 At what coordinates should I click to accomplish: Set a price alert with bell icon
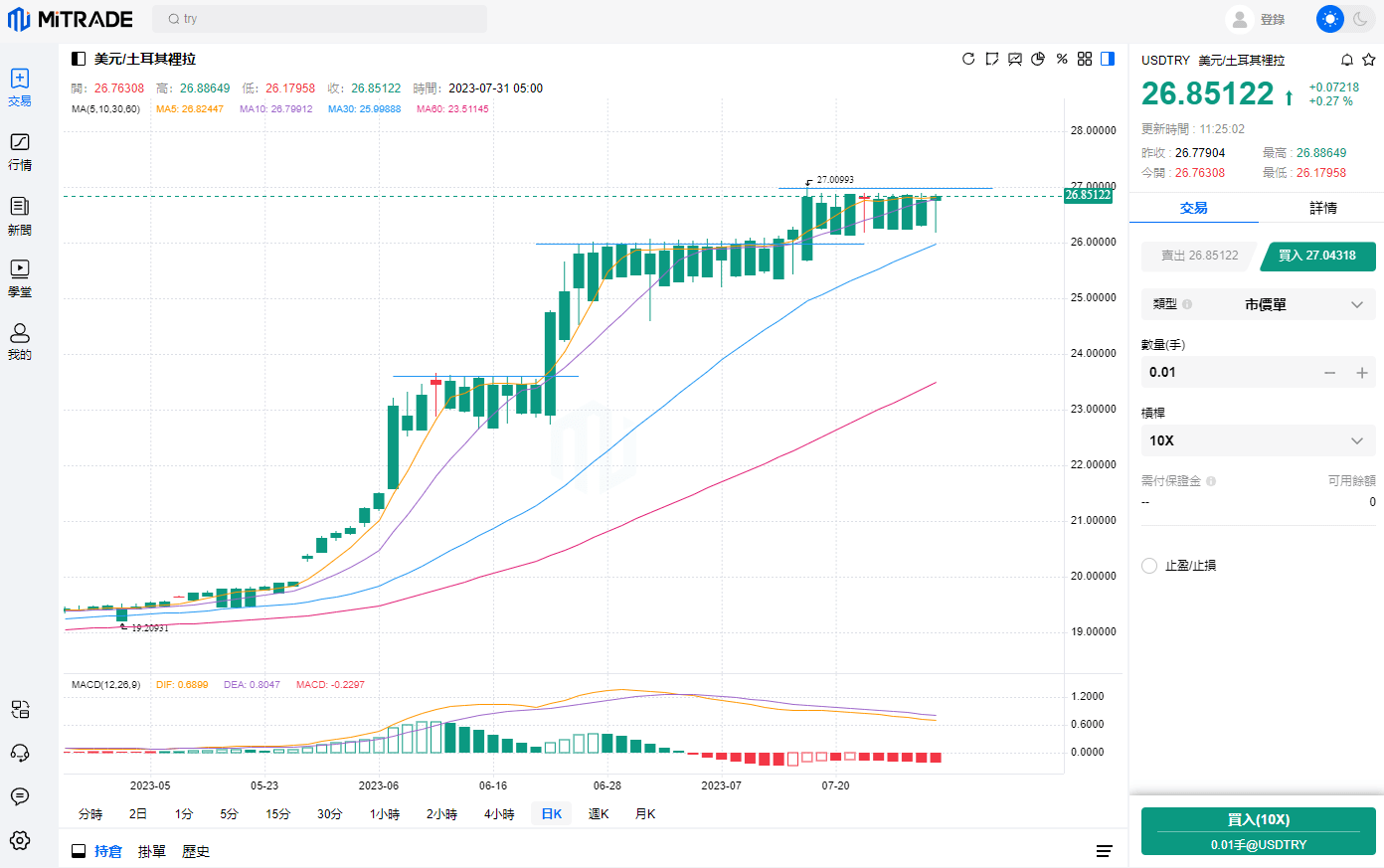[1347, 60]
